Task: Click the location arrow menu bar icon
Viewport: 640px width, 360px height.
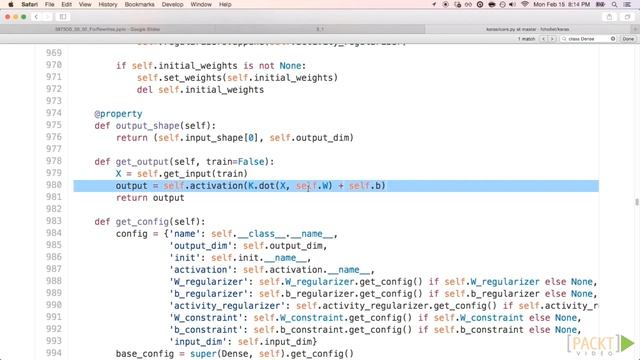Action: (434, 4)
